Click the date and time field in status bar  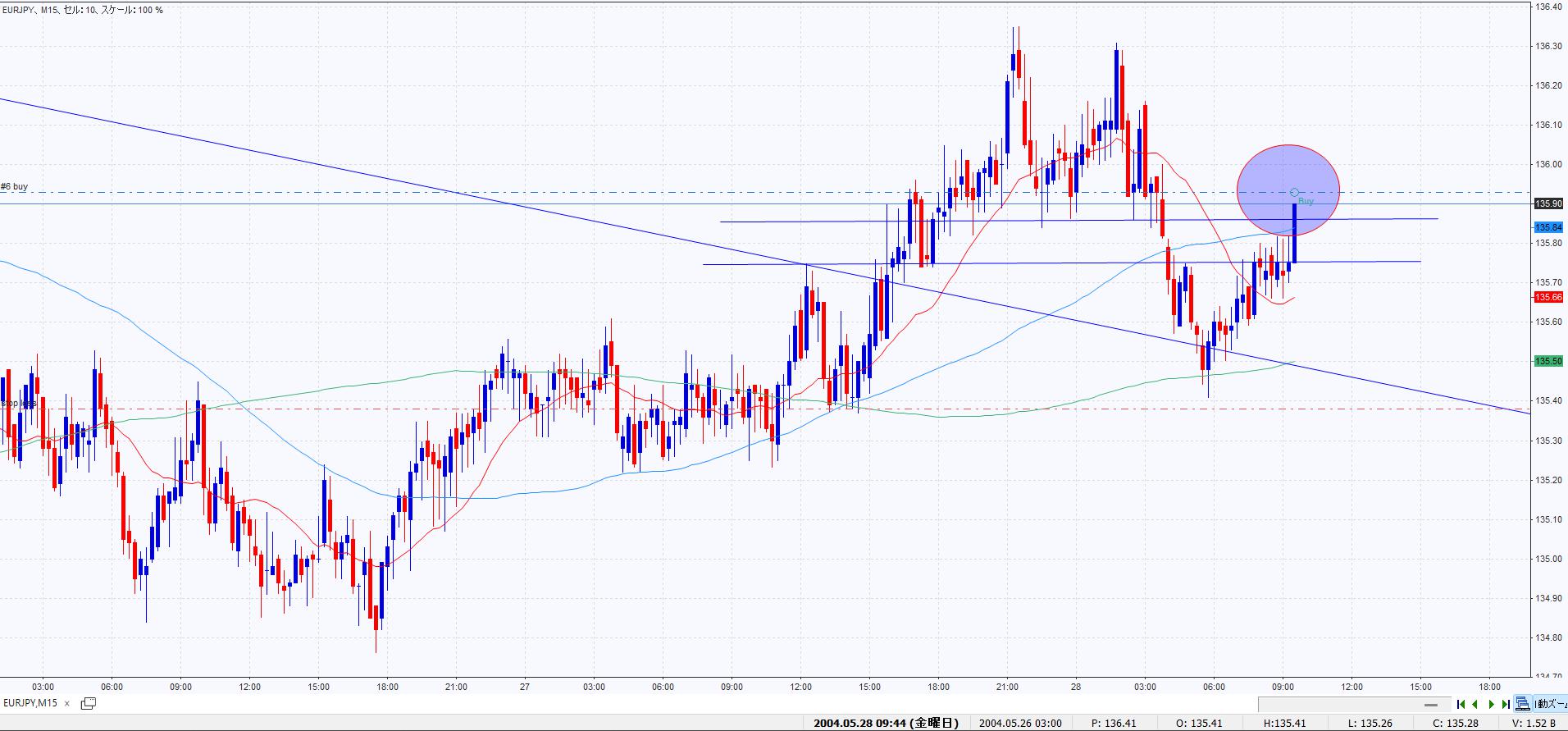(x=886, y=723)
